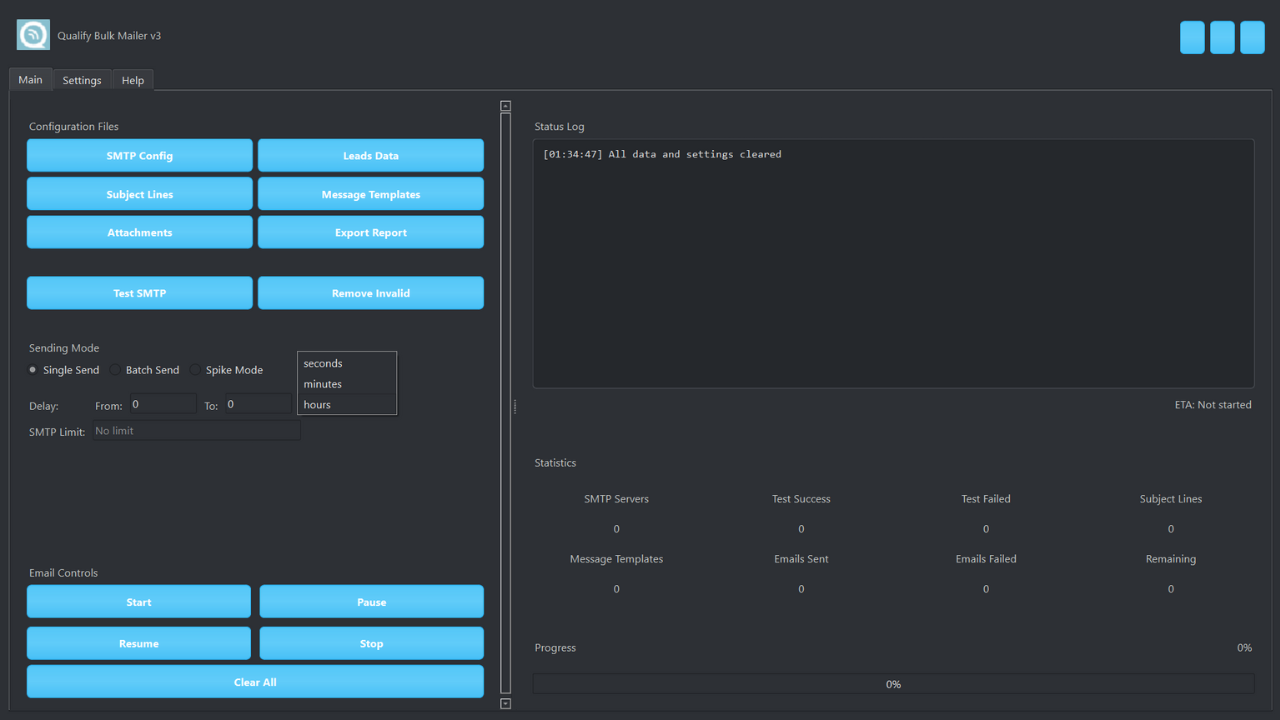Click the 'All data and settings cleared' log entry
Screen dimensions: 1280x720
pyautogui.click(x=662, y=154)
